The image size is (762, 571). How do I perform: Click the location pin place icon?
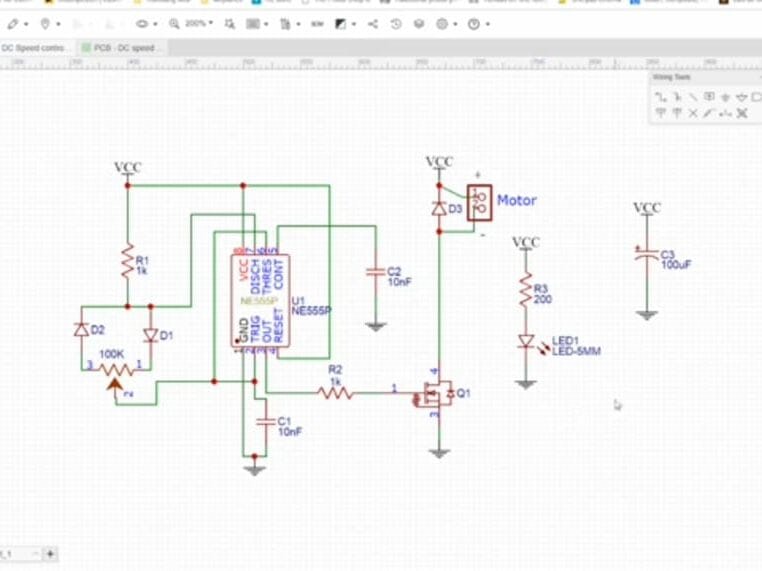(45, 24)
